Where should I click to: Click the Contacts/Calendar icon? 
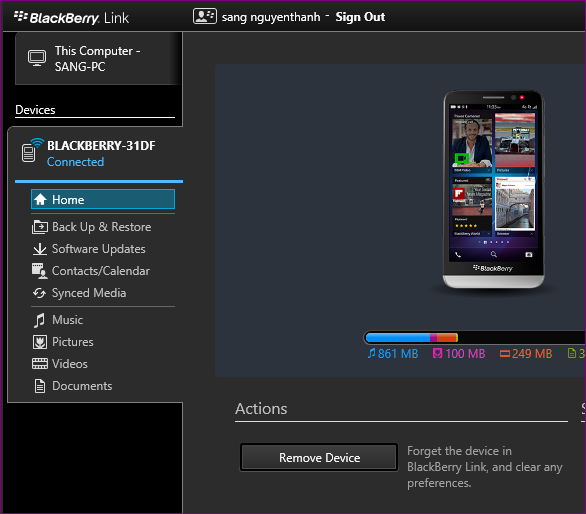click(40, 271)
